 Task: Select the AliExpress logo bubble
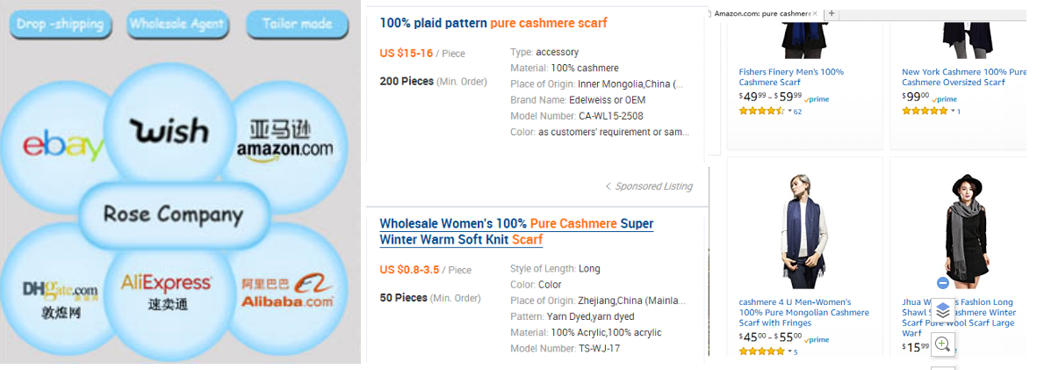165,292
